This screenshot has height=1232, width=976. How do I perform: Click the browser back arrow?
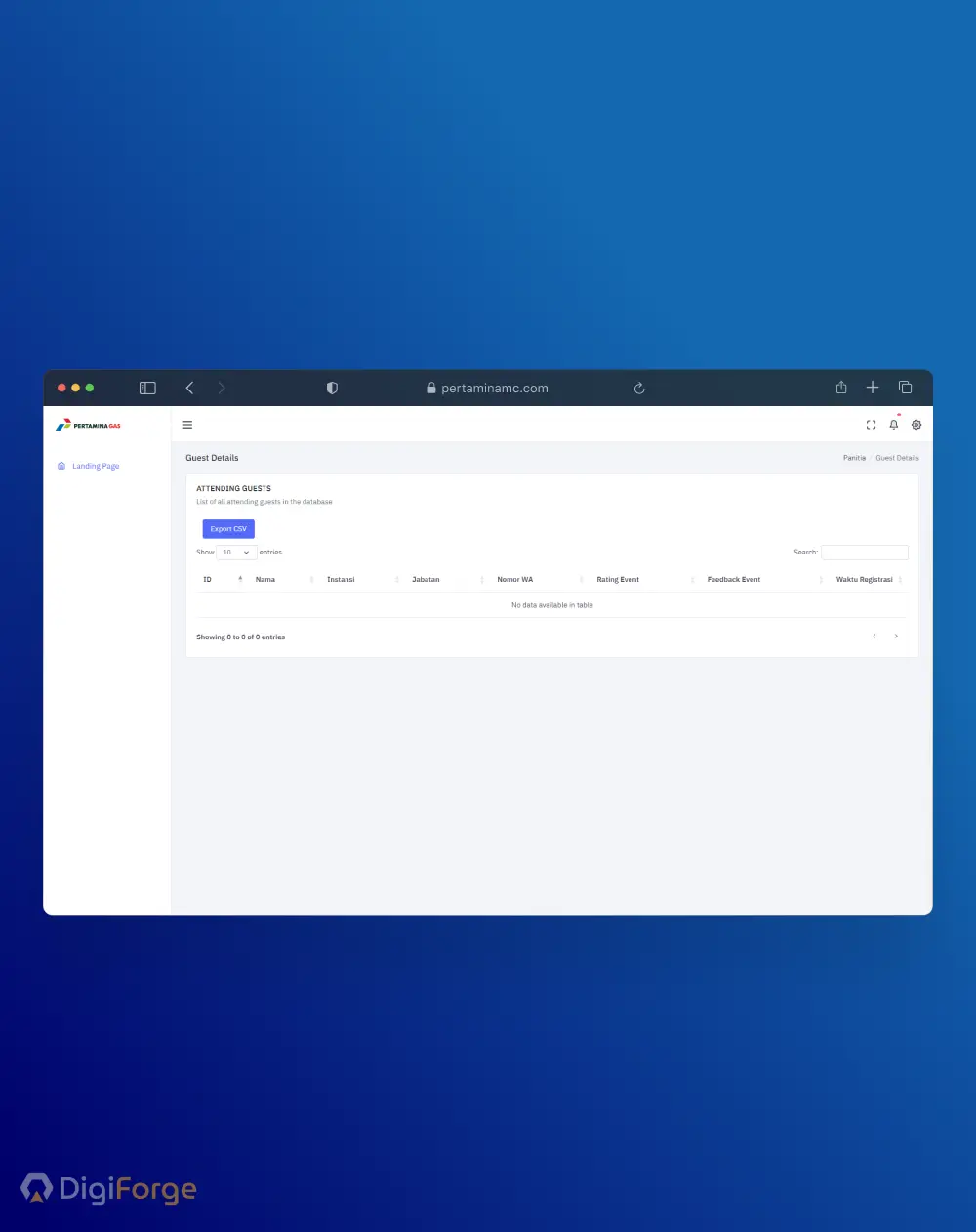click(x=190, y=388)
